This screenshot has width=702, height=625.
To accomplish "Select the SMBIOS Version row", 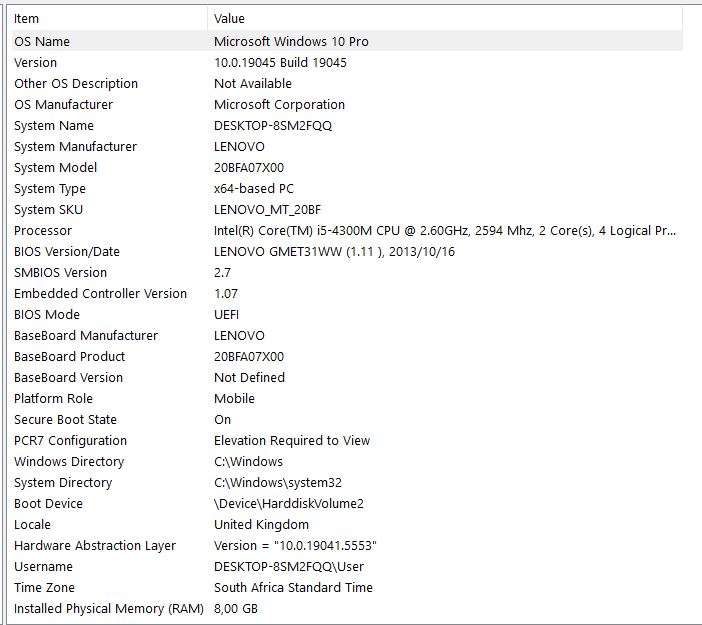I will tap(60, 273).
